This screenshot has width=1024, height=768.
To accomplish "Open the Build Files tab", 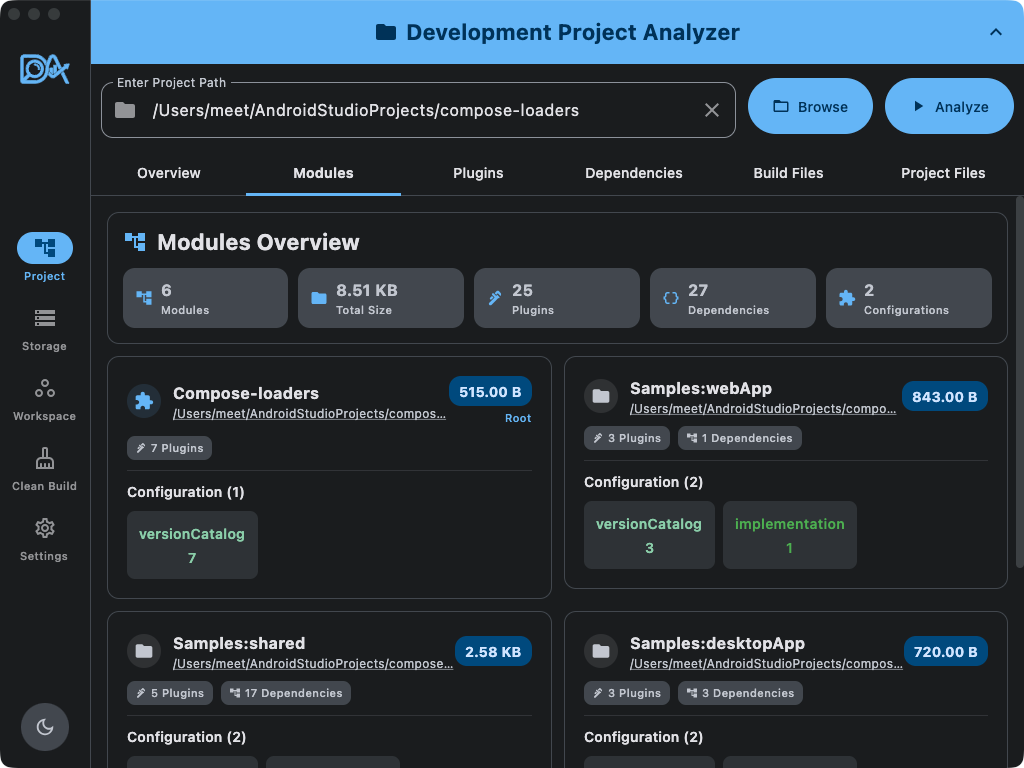I will (788, 173).
